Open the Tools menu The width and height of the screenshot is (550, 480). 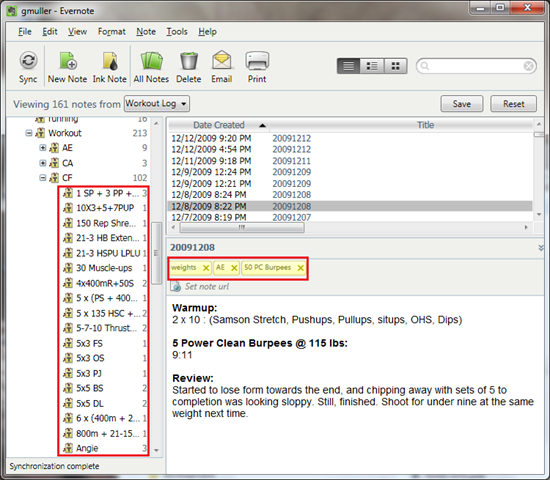click(x=177, y=32)
